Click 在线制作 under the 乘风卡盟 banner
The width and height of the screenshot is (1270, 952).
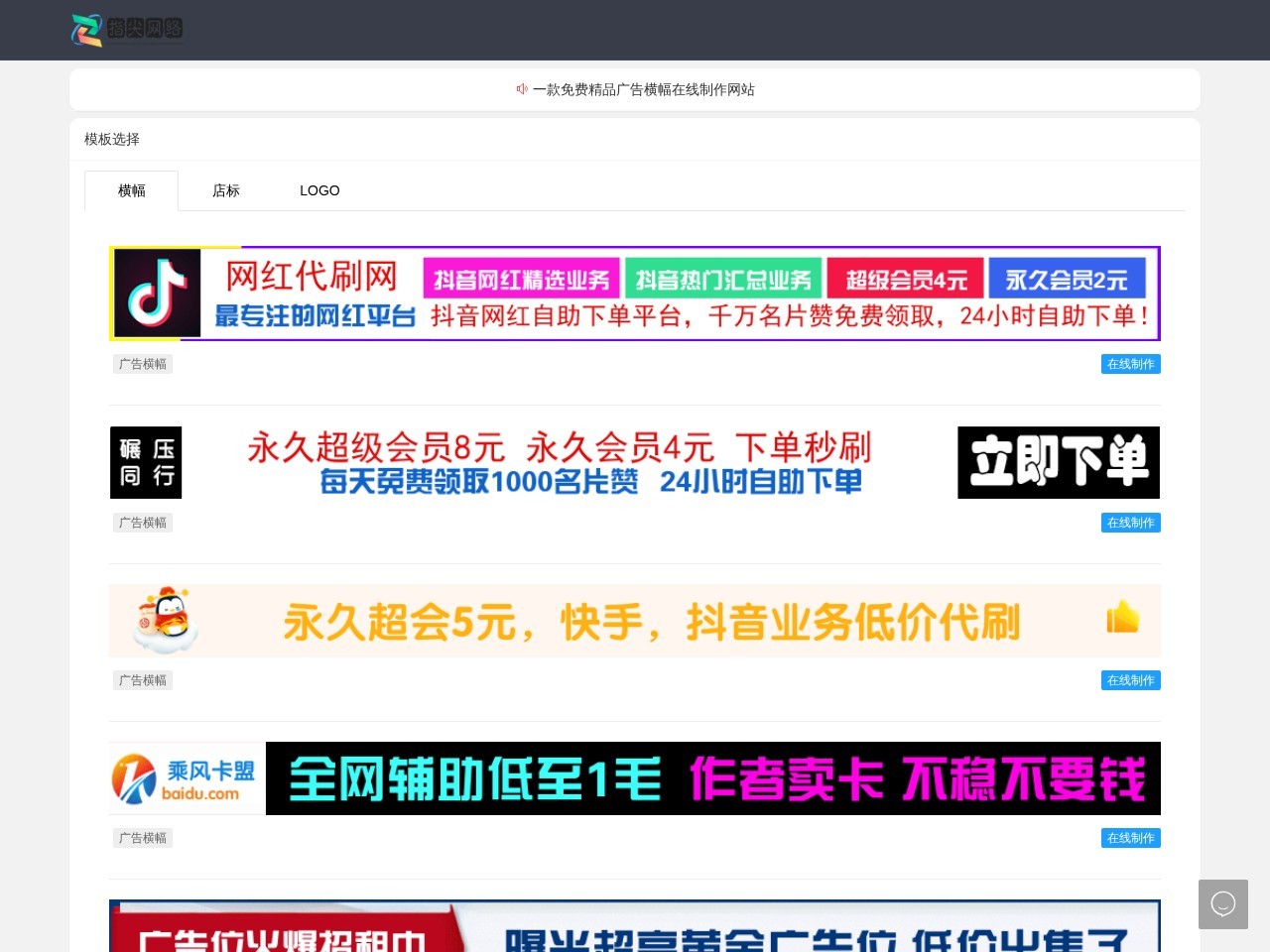coord(1131,838)
